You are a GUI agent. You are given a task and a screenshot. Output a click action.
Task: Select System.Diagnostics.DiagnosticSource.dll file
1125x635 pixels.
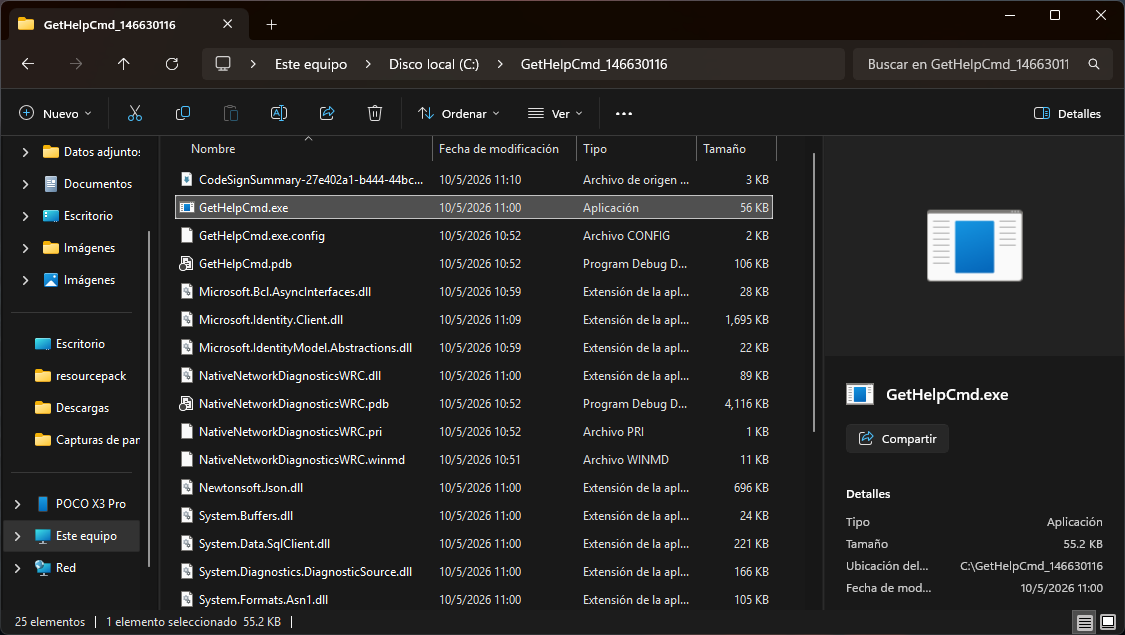(474, 571)
